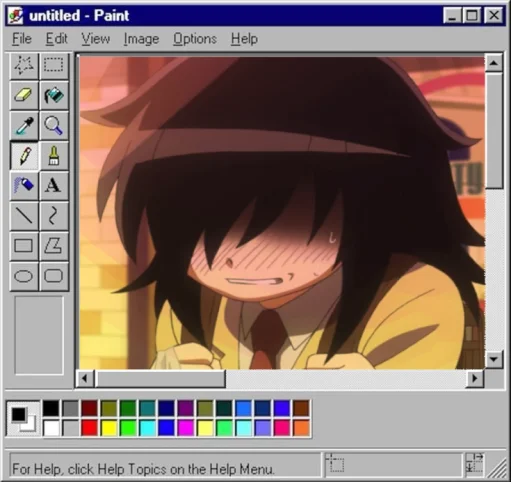Pick the bright lime green swatch

(x=128, y=428)
